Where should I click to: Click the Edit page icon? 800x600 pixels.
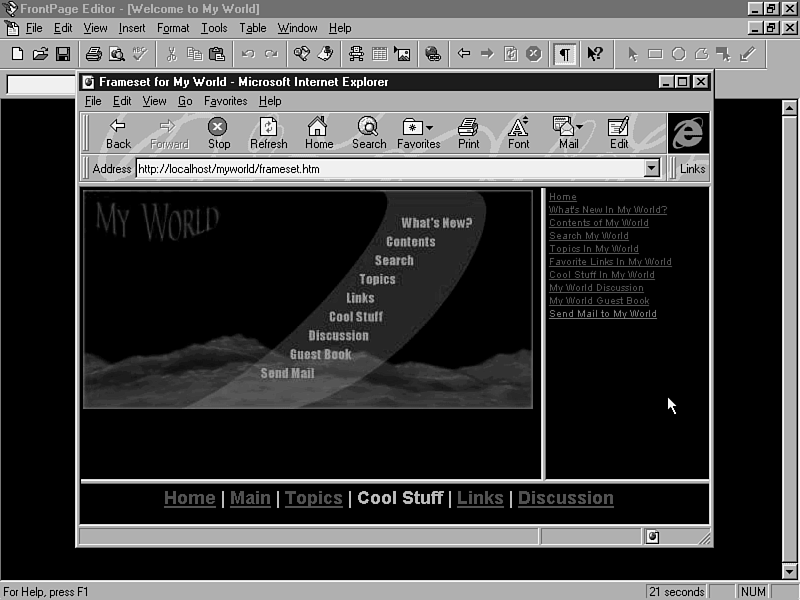click(618, 133)
